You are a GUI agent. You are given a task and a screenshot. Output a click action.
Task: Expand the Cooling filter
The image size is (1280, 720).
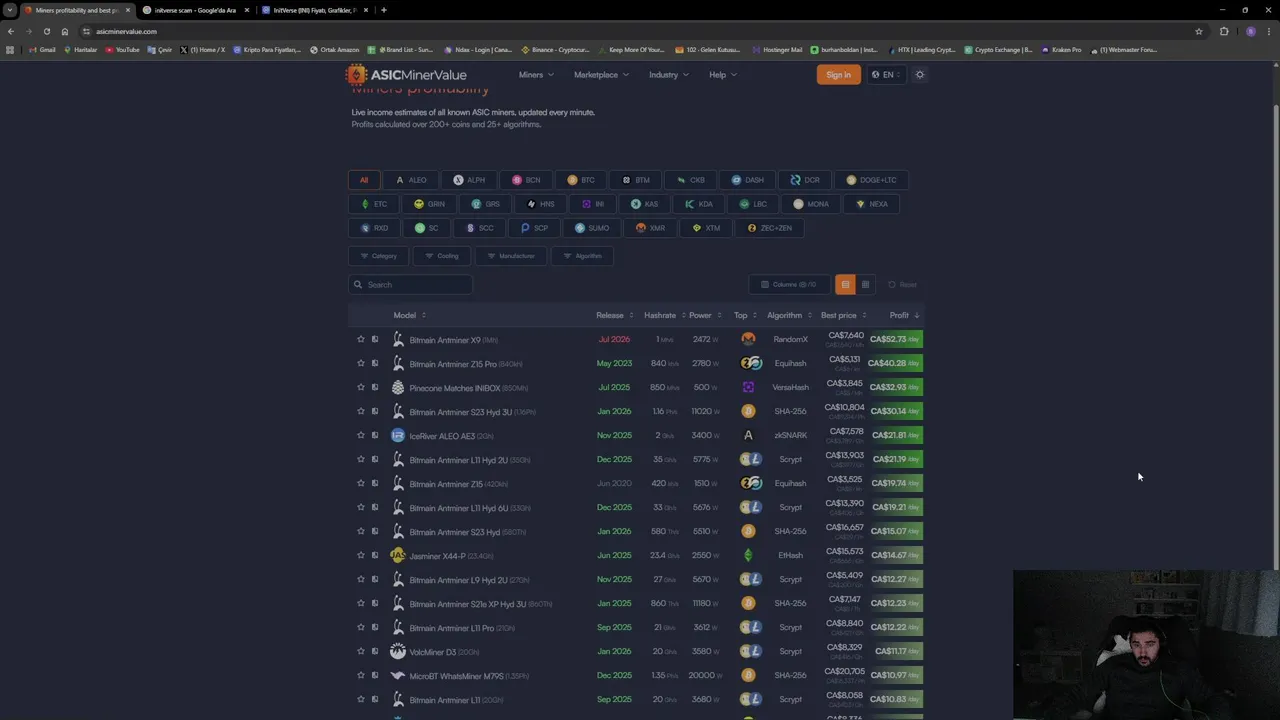tap(441, 256)
